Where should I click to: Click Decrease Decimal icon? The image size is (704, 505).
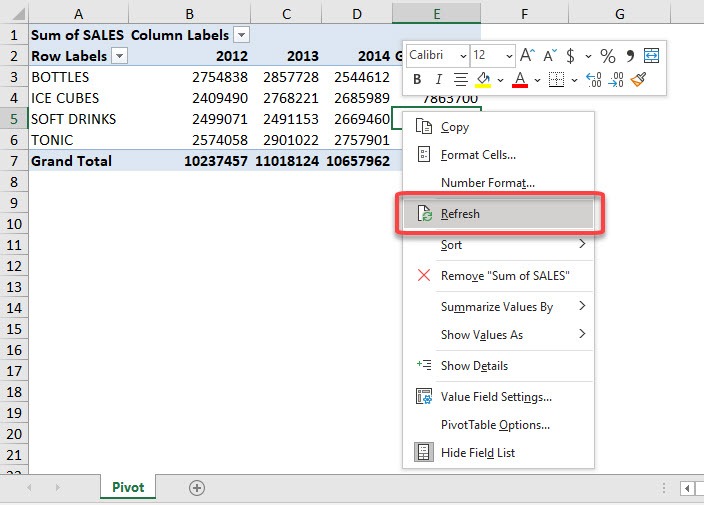(x=616, y=80)
